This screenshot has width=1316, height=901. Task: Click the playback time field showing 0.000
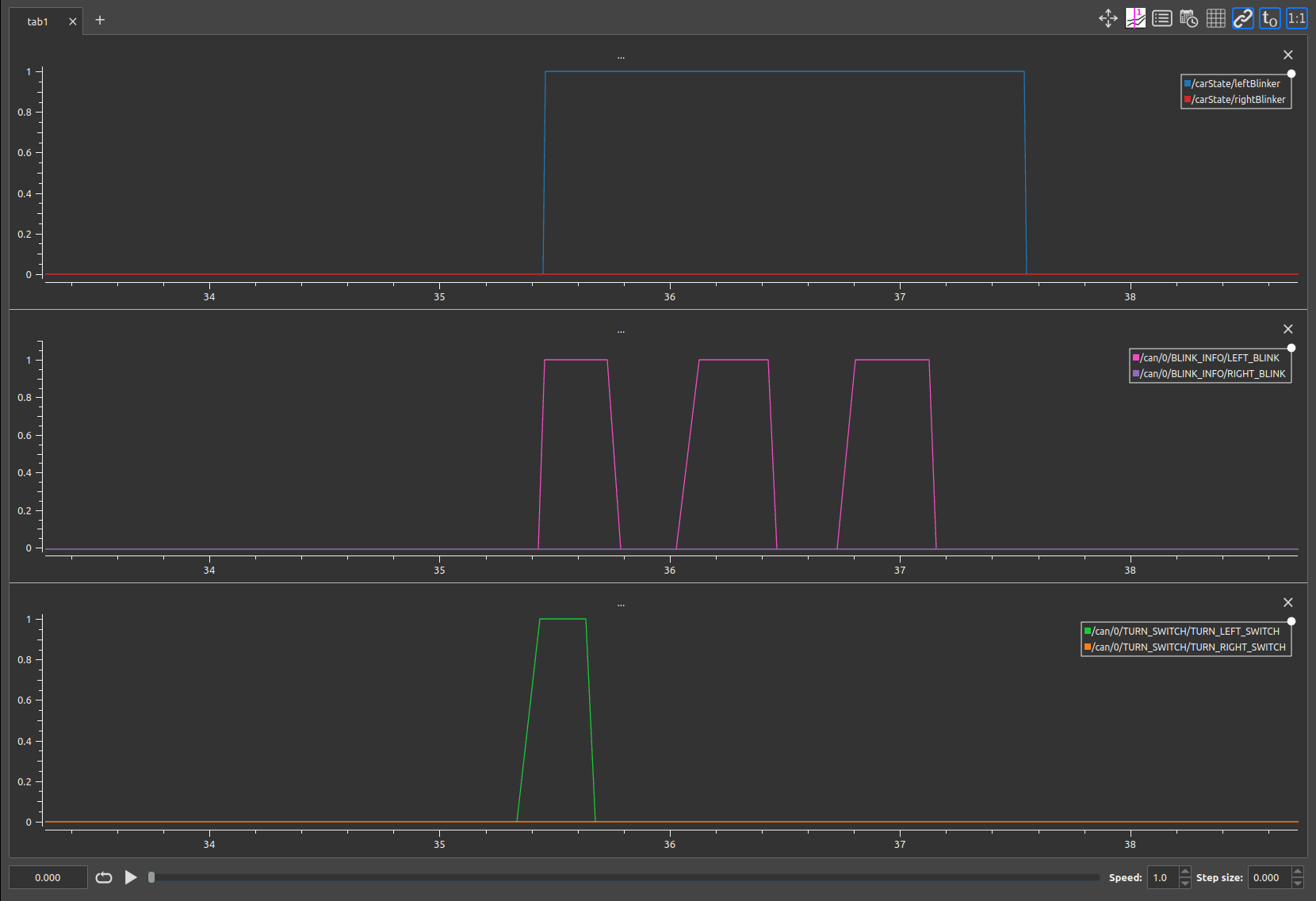48,877
